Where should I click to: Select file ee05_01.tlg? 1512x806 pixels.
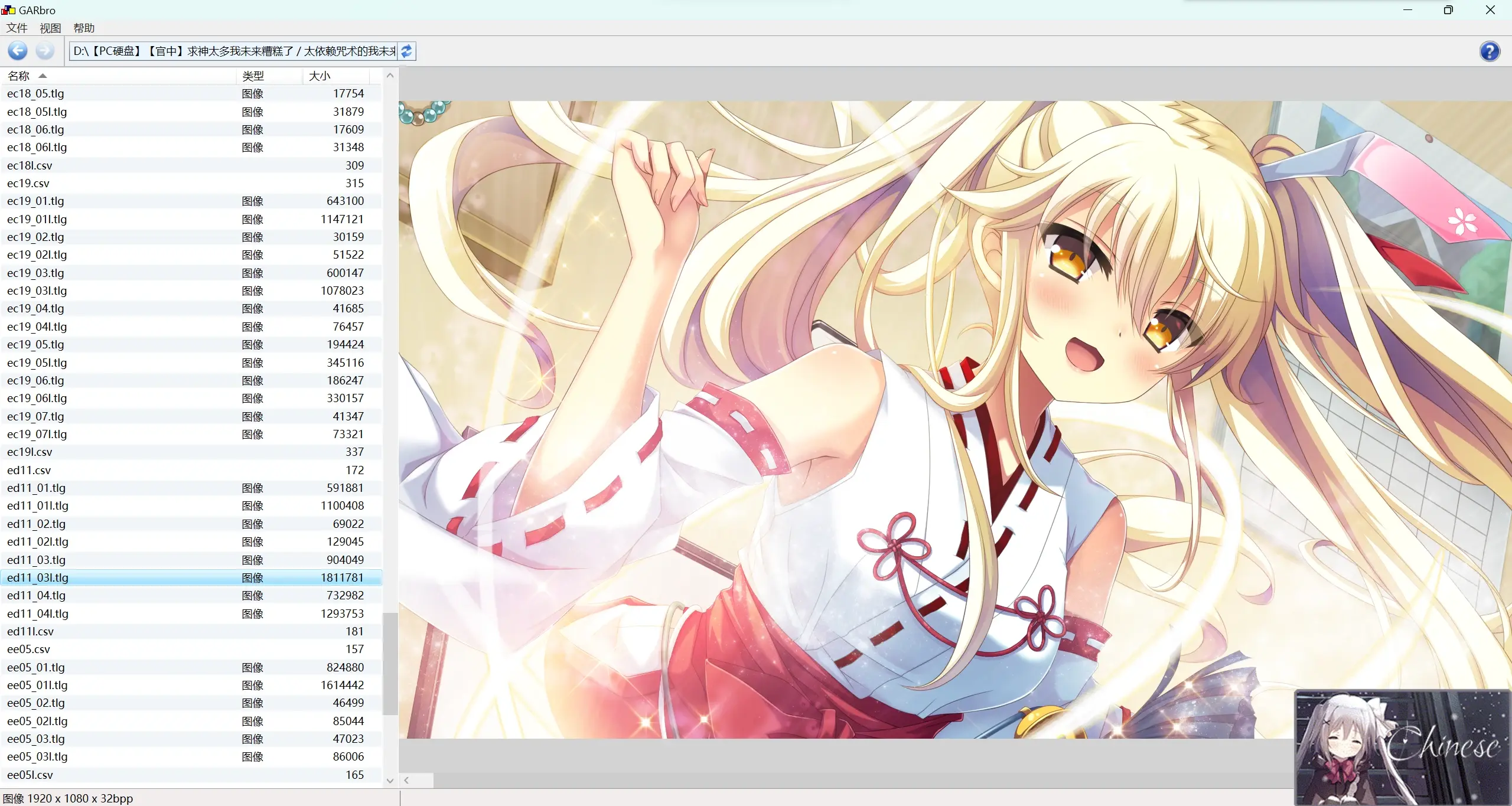pyautogui.click(x=191, y=667)
